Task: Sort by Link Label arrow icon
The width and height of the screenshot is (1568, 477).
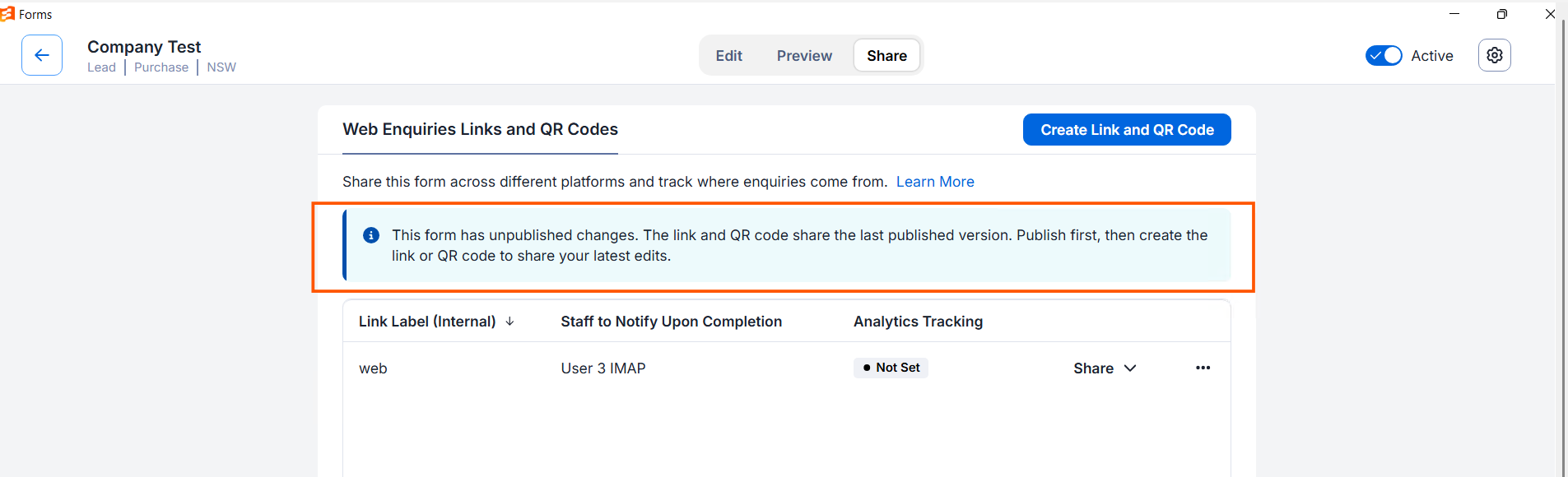Action: [510, 322]
